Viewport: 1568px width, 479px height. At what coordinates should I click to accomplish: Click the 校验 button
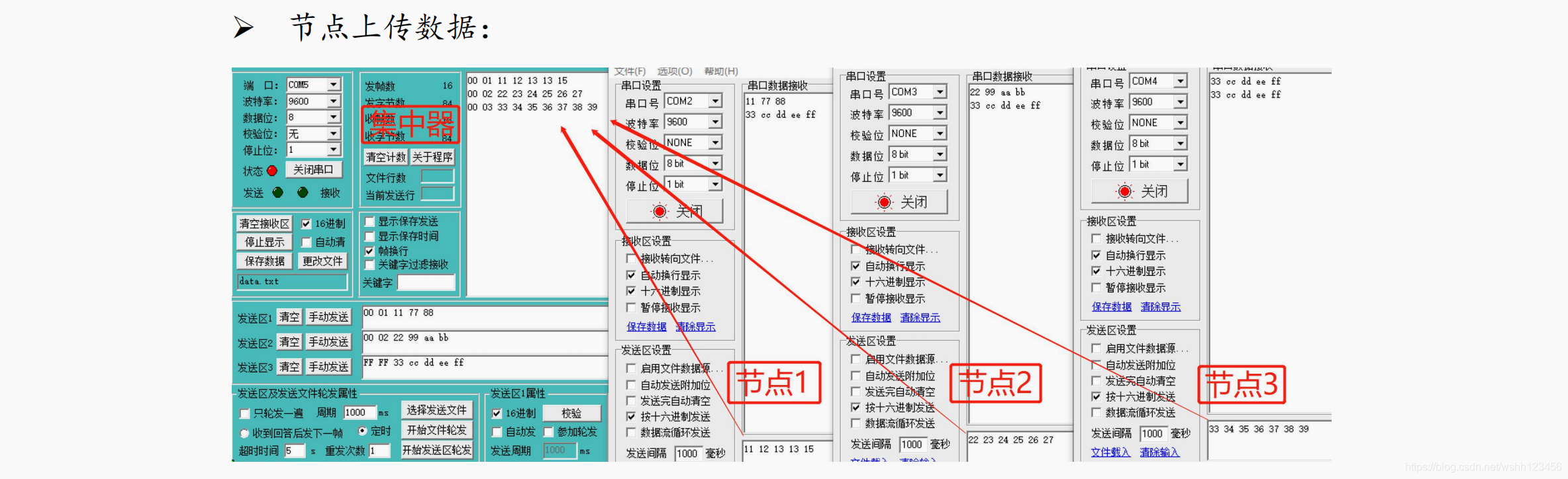[x=572, y=413]
